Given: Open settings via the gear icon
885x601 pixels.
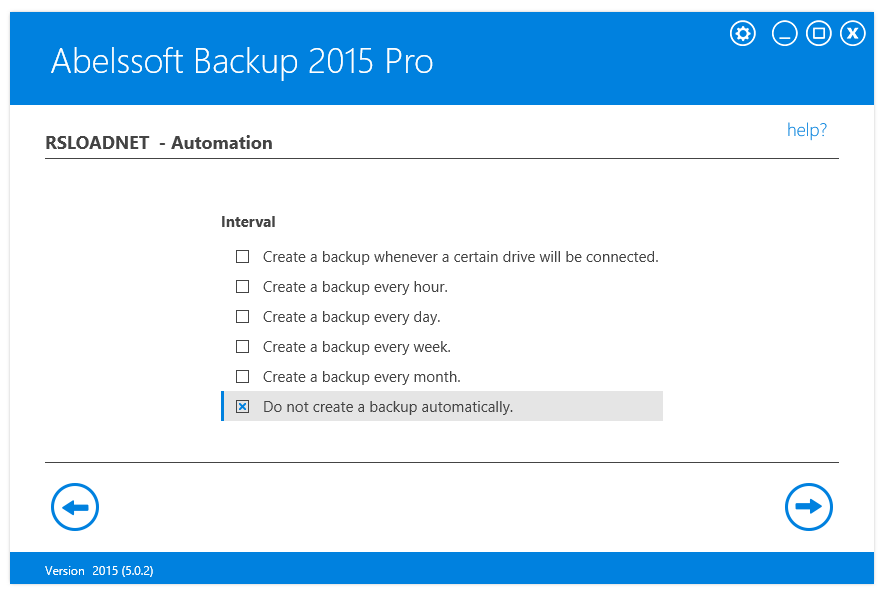Looking at the screenshot, I should click(x=743, y=34).
